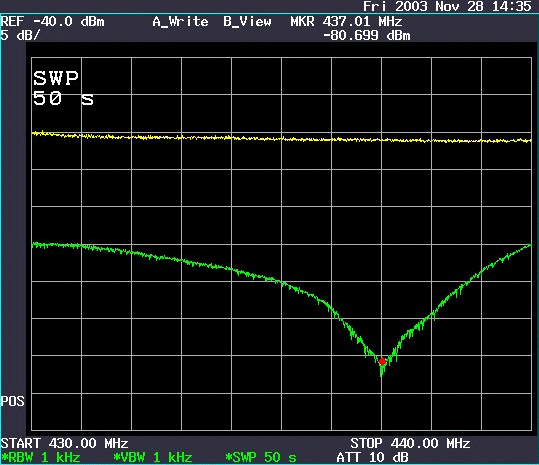Click the date and time stamp

click(x=447, y=7)
